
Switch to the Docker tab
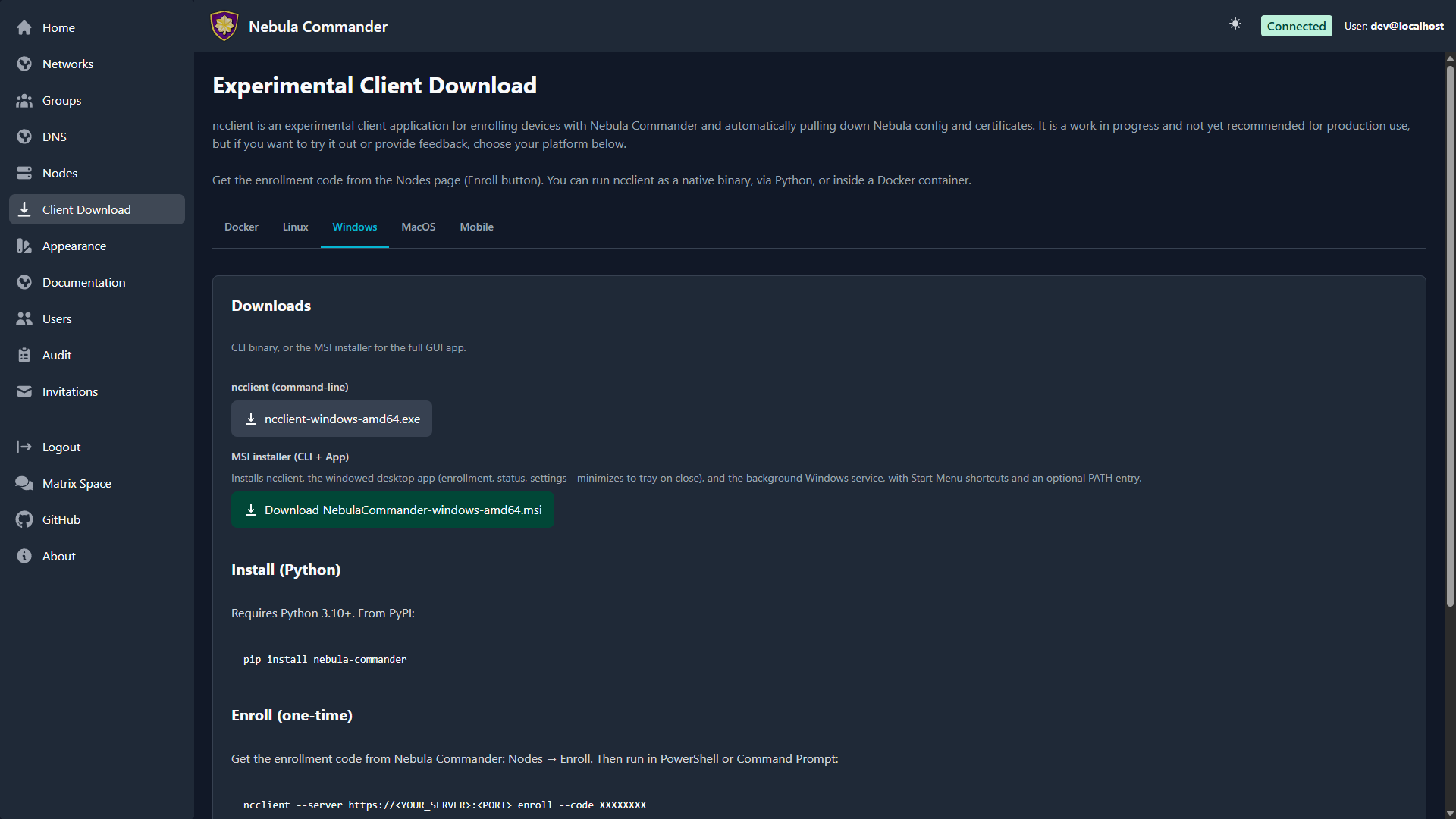click(x=241, y=227)
